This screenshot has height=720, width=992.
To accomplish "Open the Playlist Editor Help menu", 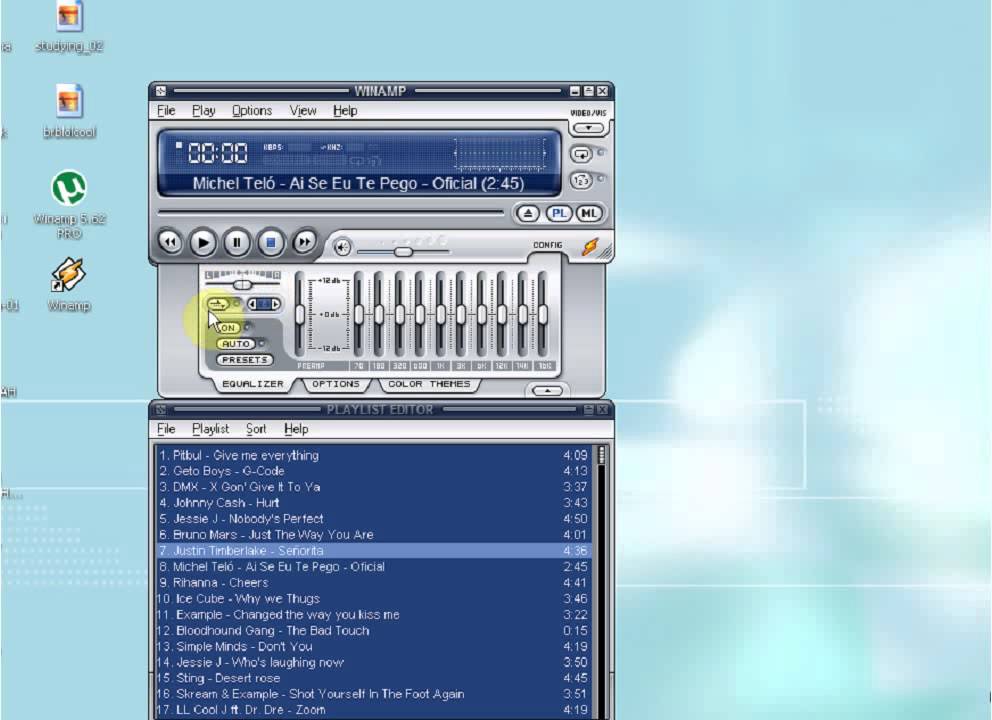I will pos(295,429).
